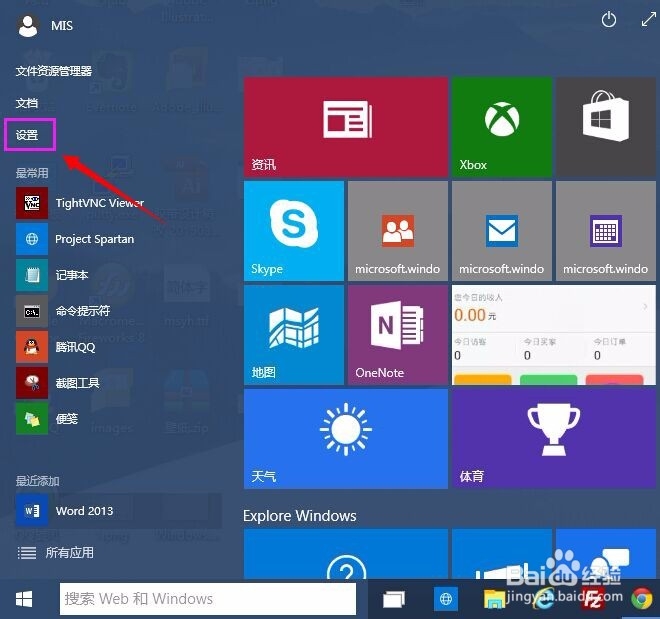Click the Explore Windows group heading
660x619 pixels.
coord(300,516)
